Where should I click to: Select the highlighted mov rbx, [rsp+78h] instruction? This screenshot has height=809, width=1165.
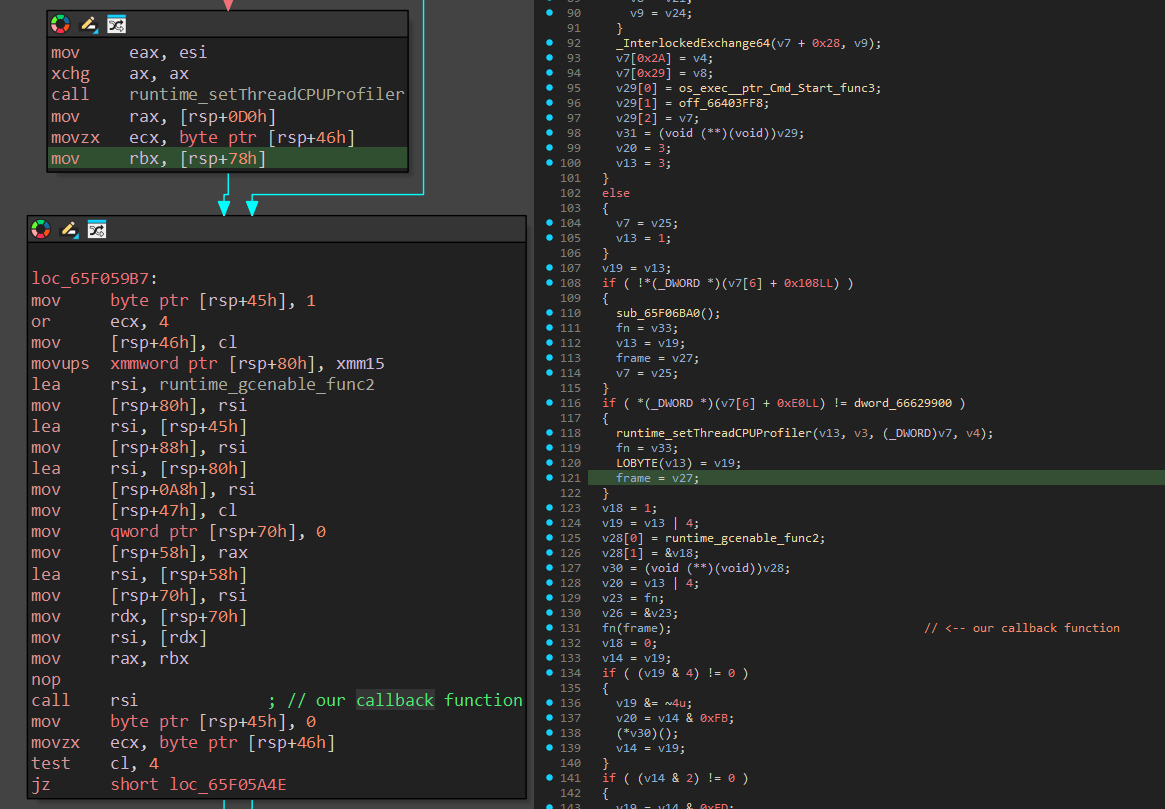(x=158, y=158)
